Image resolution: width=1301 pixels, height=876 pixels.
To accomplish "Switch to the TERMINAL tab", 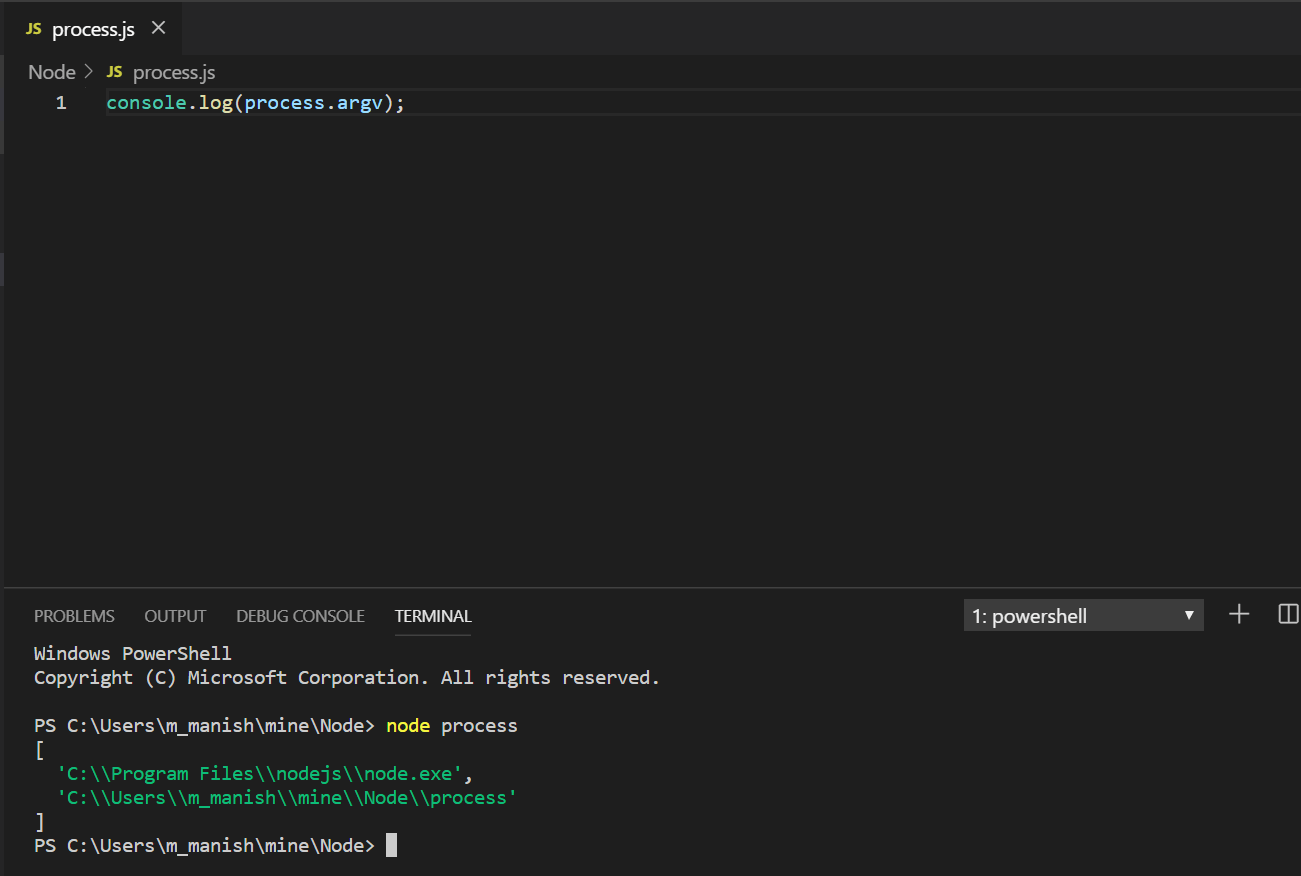I will [x=432, y=615].
